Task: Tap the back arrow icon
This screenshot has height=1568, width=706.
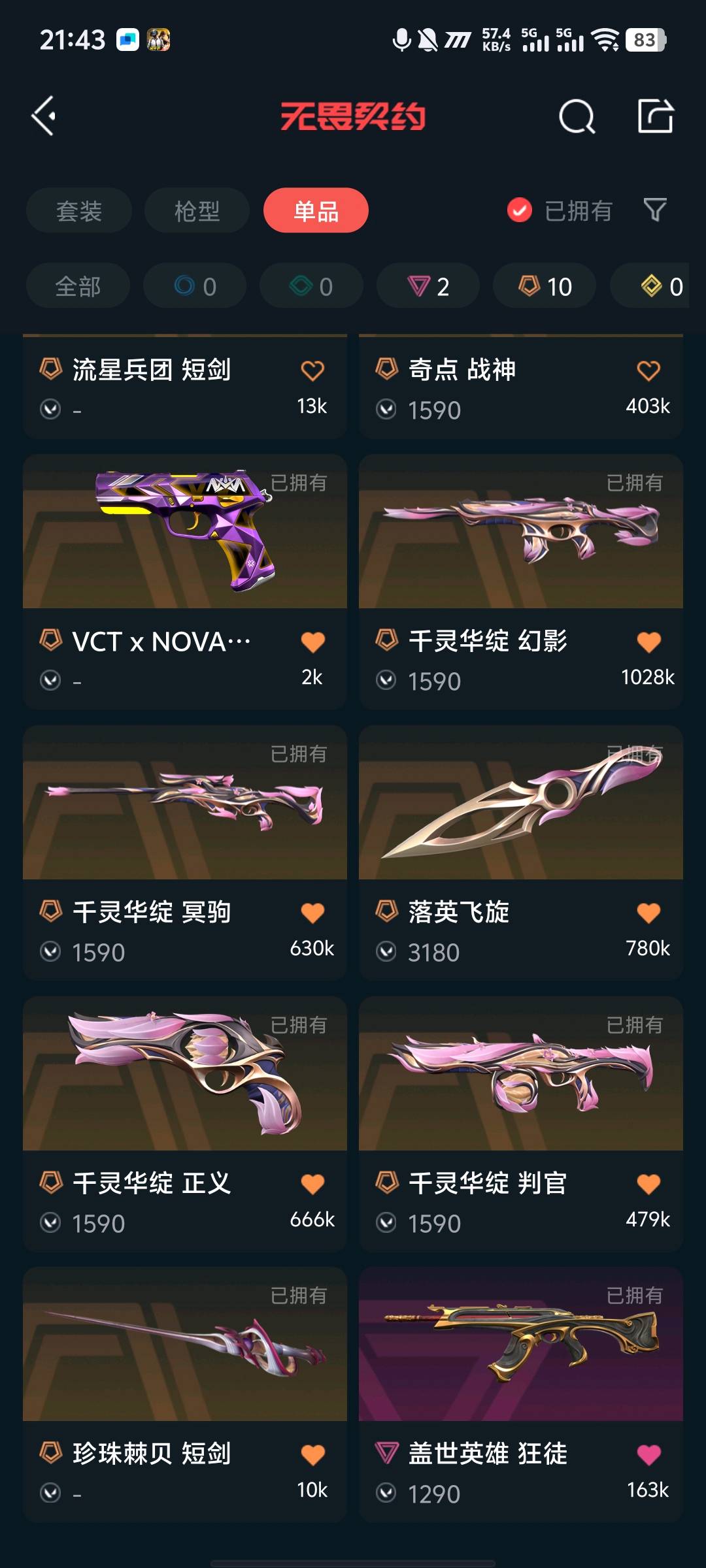Action: 44,116
